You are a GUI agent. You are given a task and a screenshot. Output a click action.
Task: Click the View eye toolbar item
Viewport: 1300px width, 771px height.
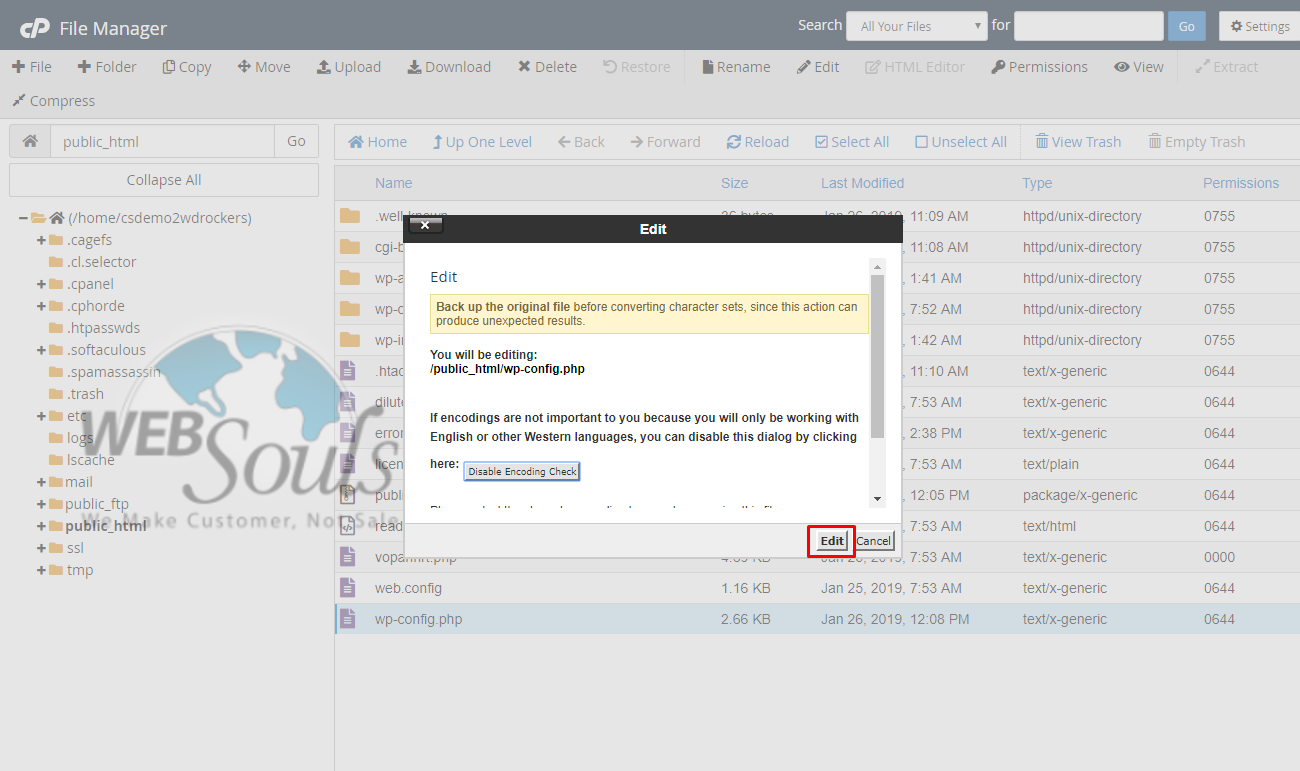1139,67
